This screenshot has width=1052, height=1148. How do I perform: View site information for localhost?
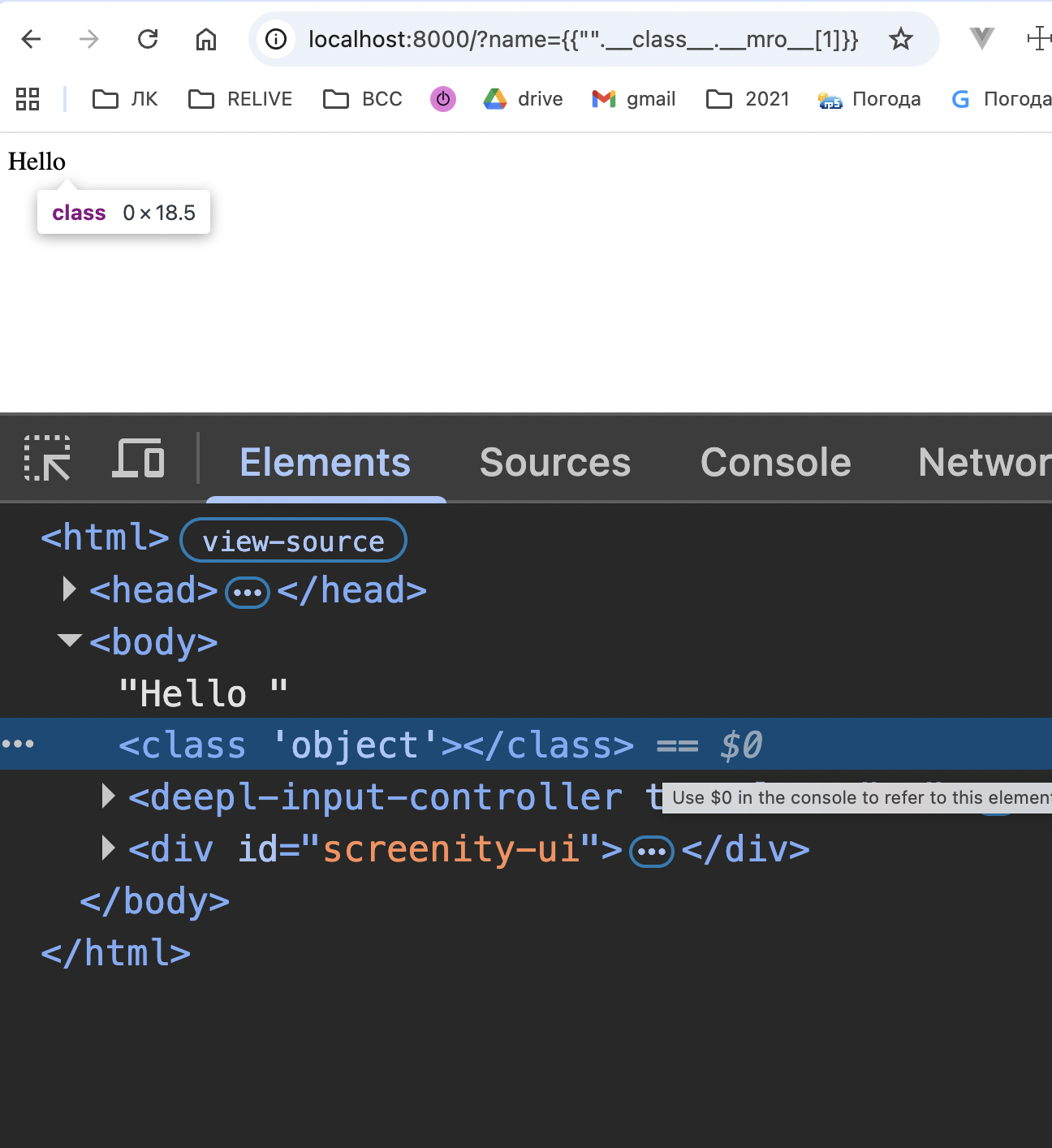(x=276, y=39)
